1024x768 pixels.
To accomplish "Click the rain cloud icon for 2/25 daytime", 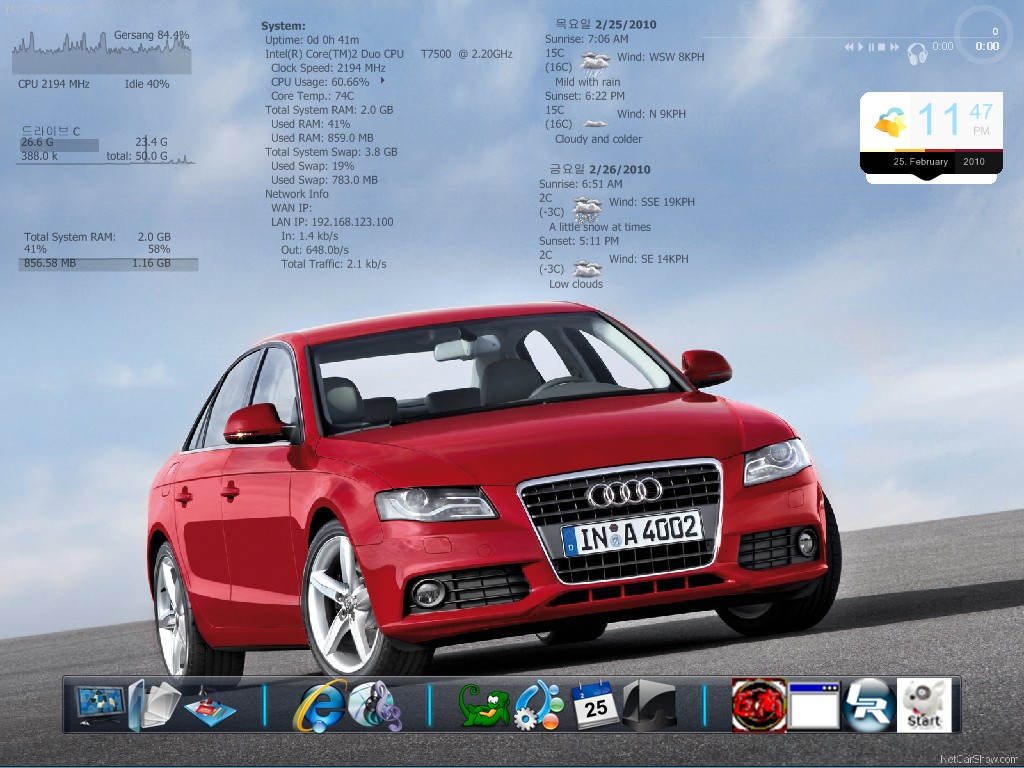I will (594, 64).
